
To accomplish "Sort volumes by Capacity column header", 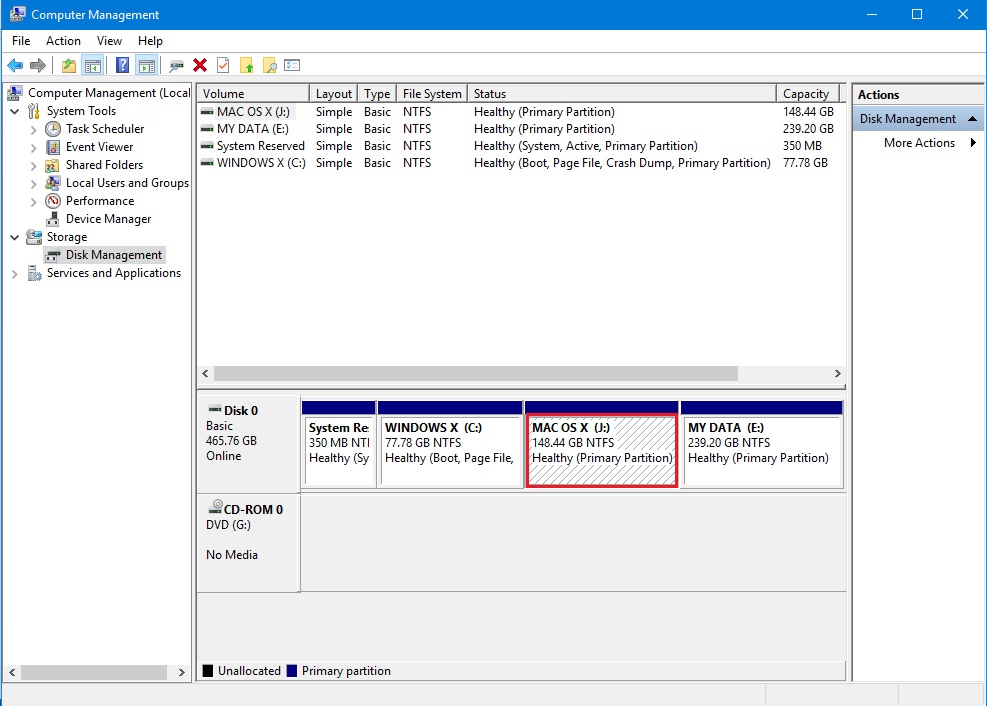I will (806, 94).
